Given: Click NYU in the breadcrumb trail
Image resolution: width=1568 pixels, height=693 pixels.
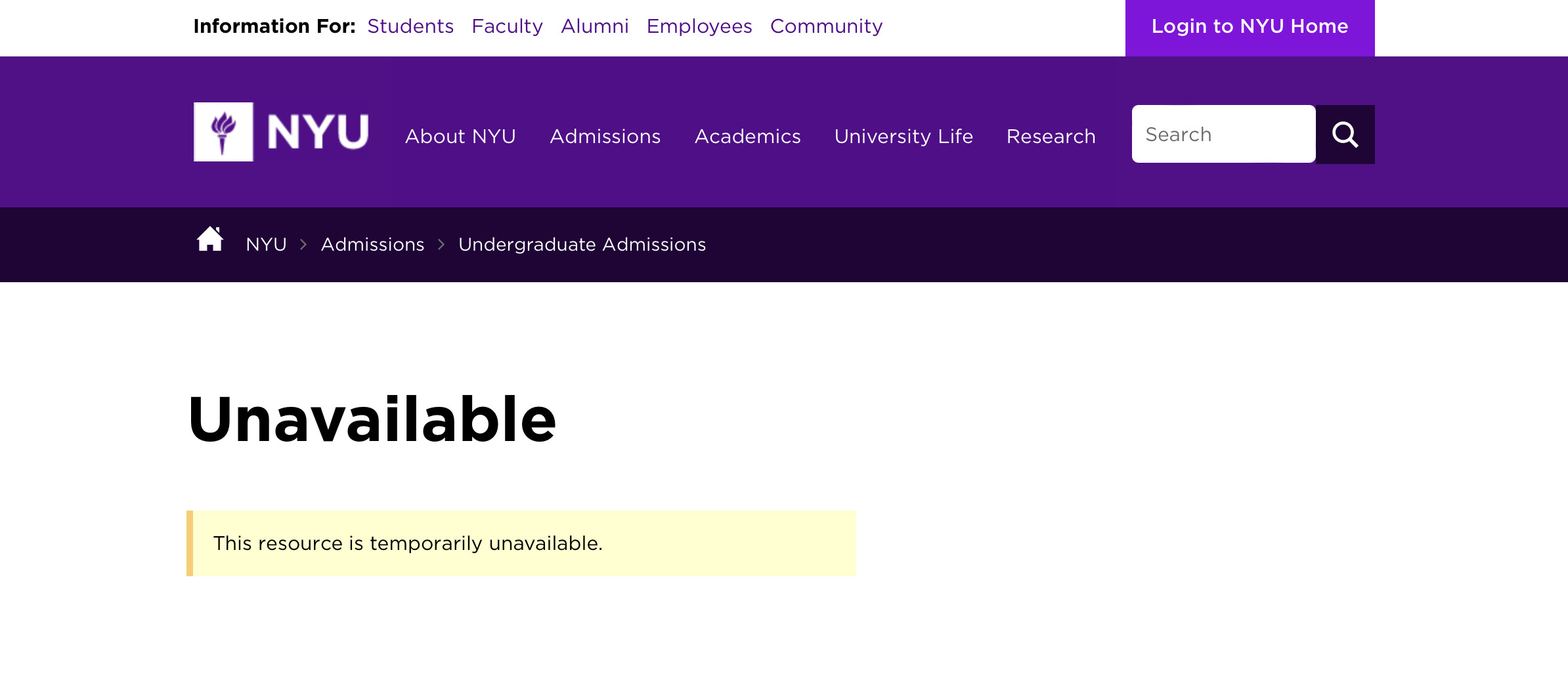Looking at the screenshot, I should 266,245.
